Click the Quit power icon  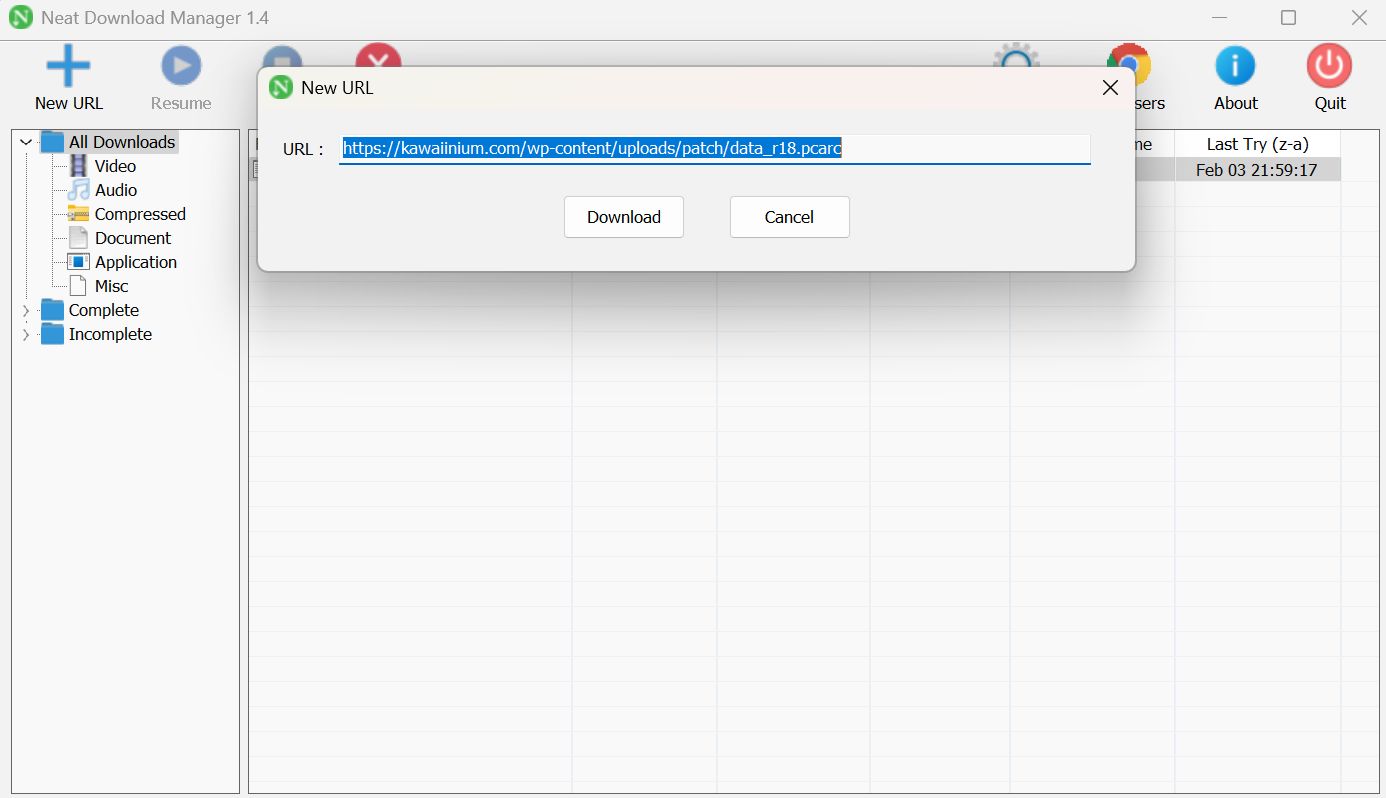coord(1329,66)
